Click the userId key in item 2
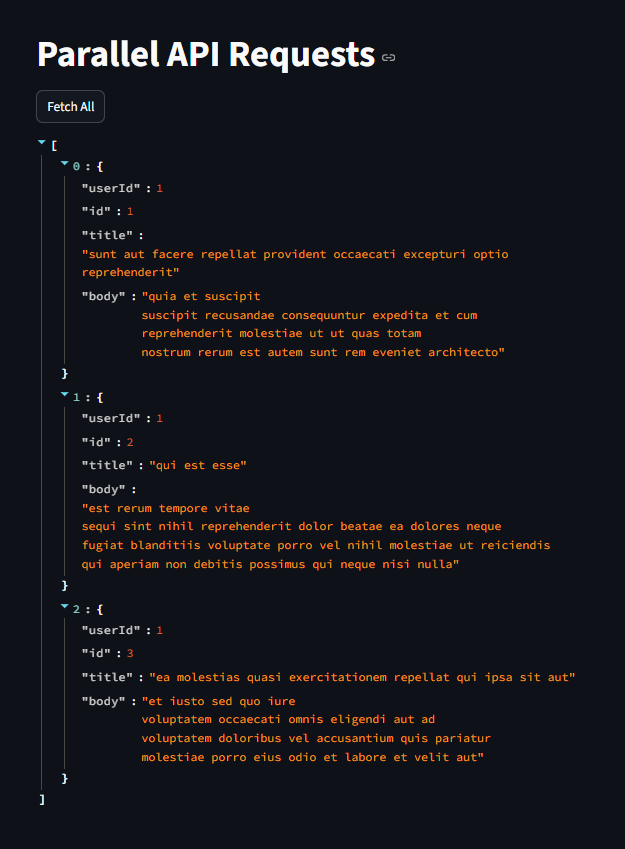Image resolution: width=625 pixels, height=849 pixels. (111, 630)
